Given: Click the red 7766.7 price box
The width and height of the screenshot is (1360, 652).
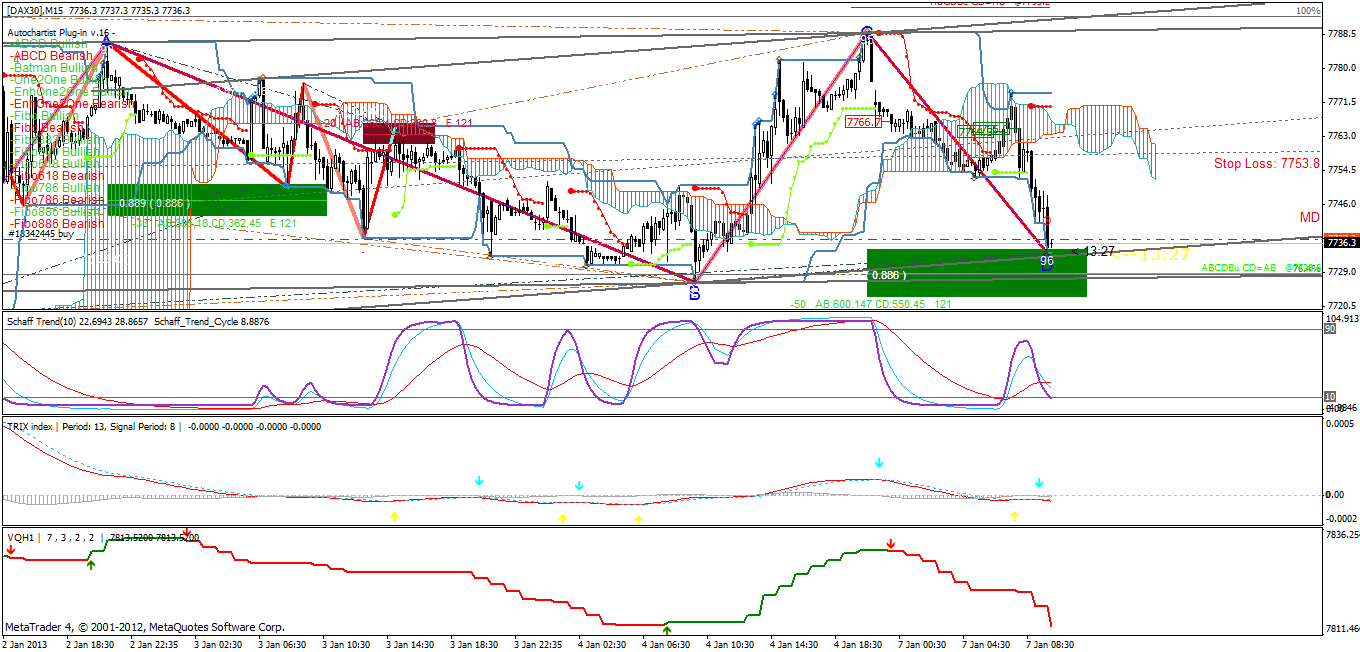Looking at the screenshot, I should [863, 122].
